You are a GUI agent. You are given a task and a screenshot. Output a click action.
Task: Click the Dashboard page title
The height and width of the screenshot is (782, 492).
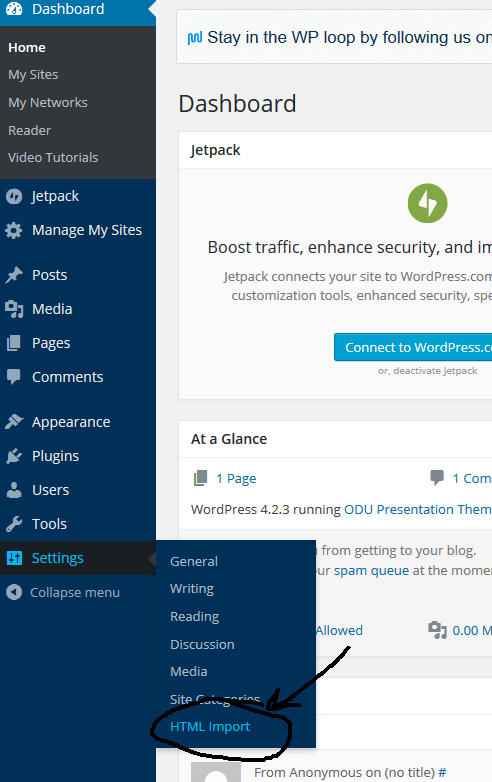[237, 104]
